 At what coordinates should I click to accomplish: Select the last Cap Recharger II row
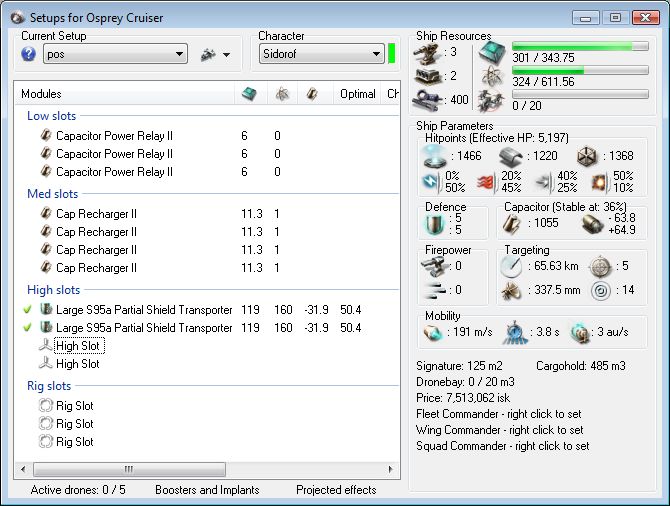(x=96, y=268)
